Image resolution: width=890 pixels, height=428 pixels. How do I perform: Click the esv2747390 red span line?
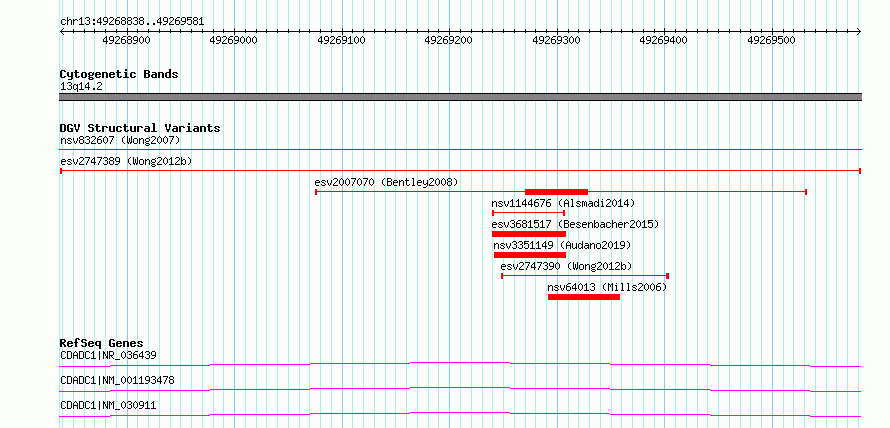pos(585,276)
